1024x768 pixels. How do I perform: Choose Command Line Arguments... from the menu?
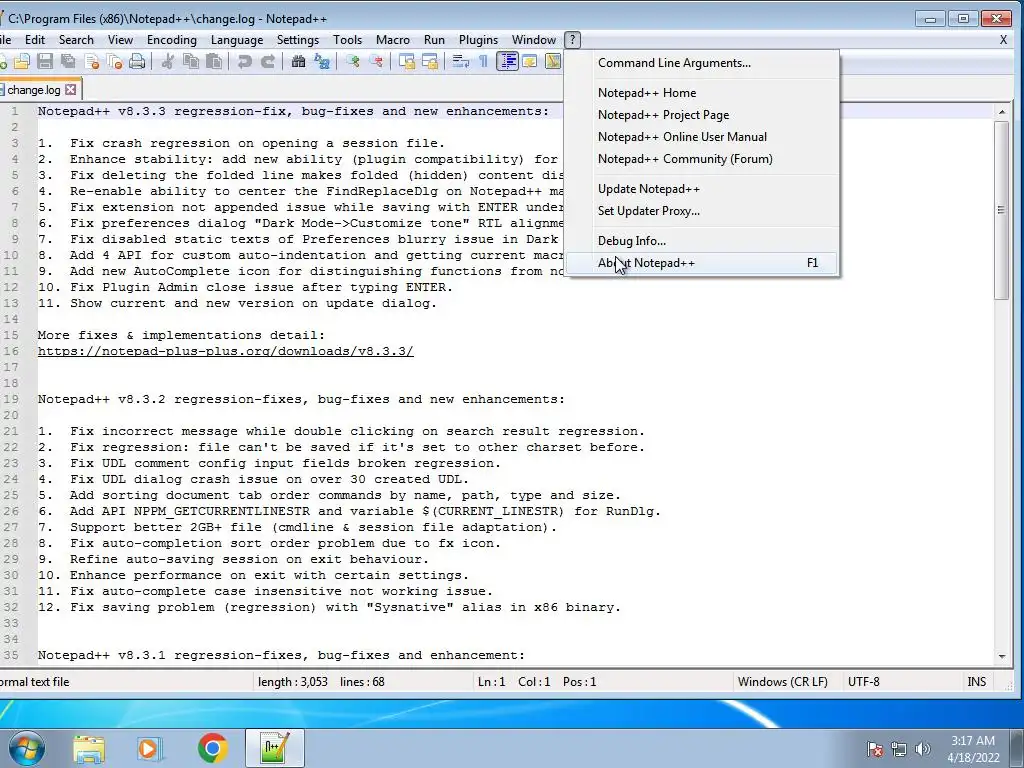(x=702, y=63)
